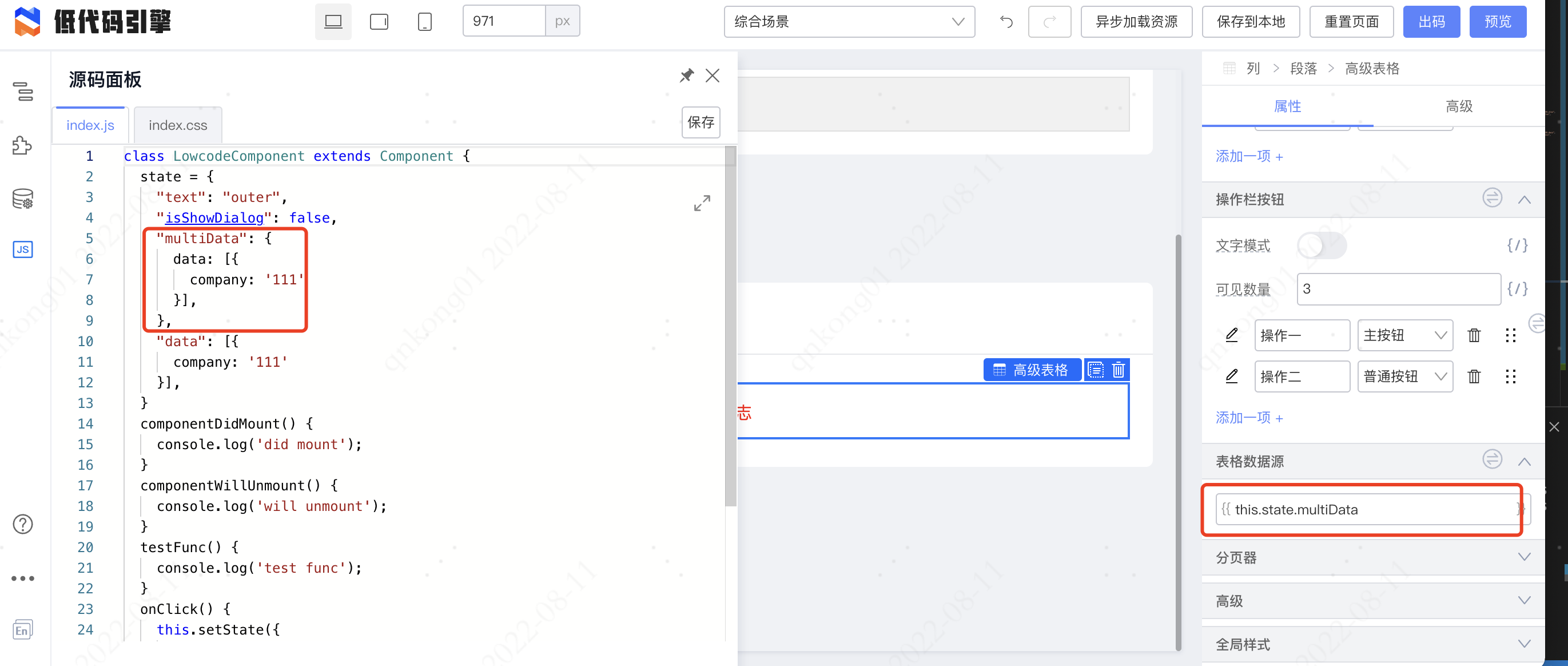Open the 普通按钮 button type dropdown

point(1404,376)
